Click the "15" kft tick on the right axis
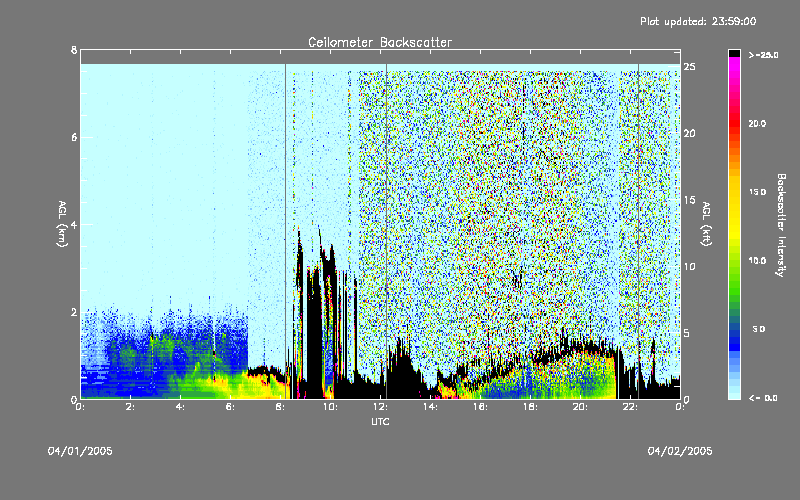Screen dimensions: 800x500 pos(689,200)
